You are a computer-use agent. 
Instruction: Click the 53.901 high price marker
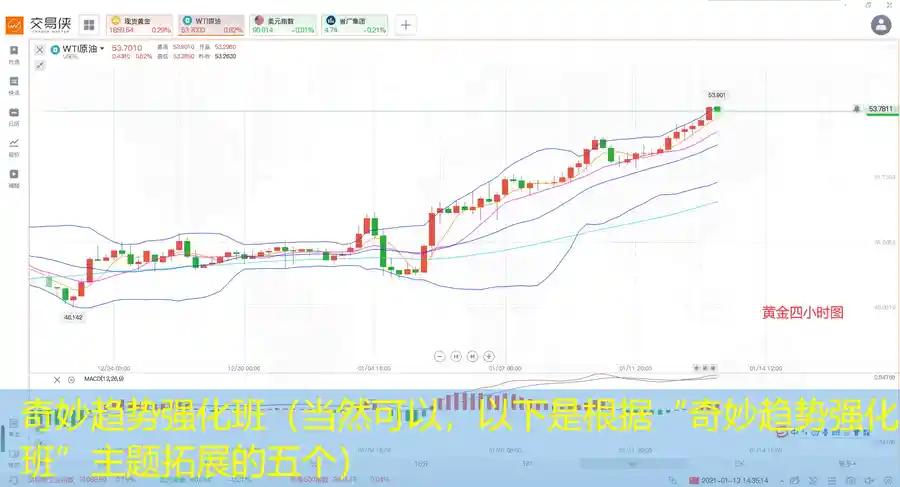click(x=716, y=95)
